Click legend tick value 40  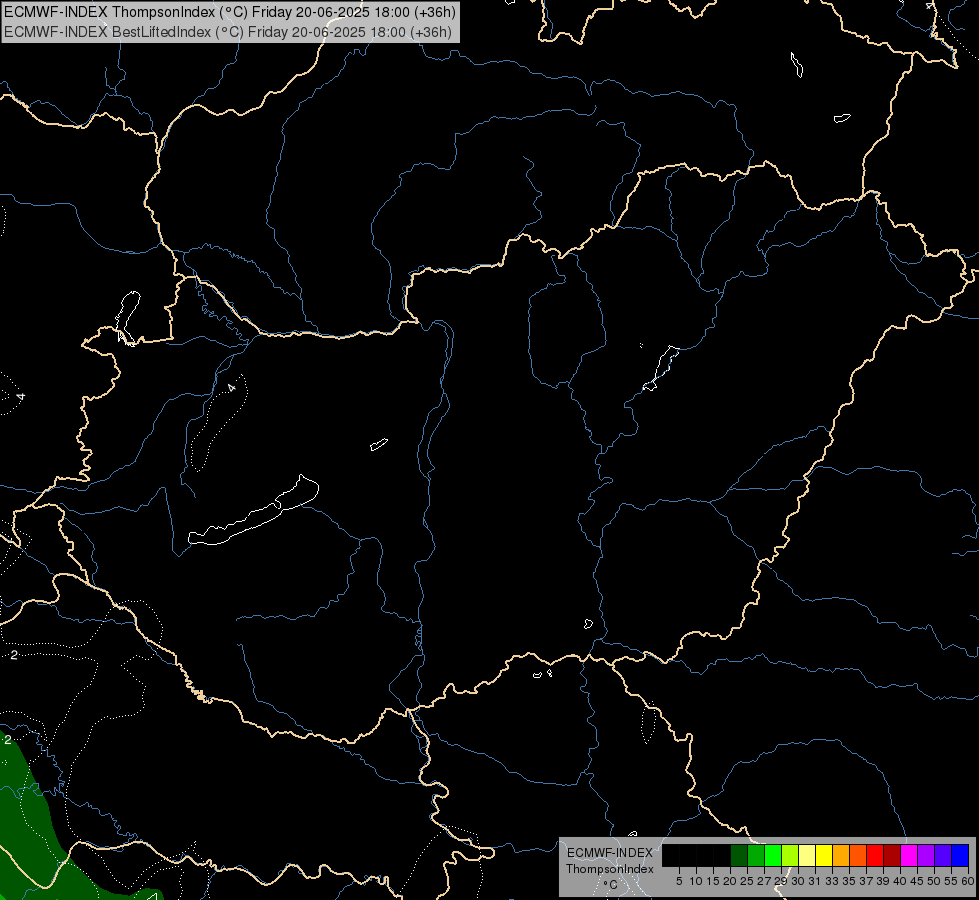tap(900, 881)
